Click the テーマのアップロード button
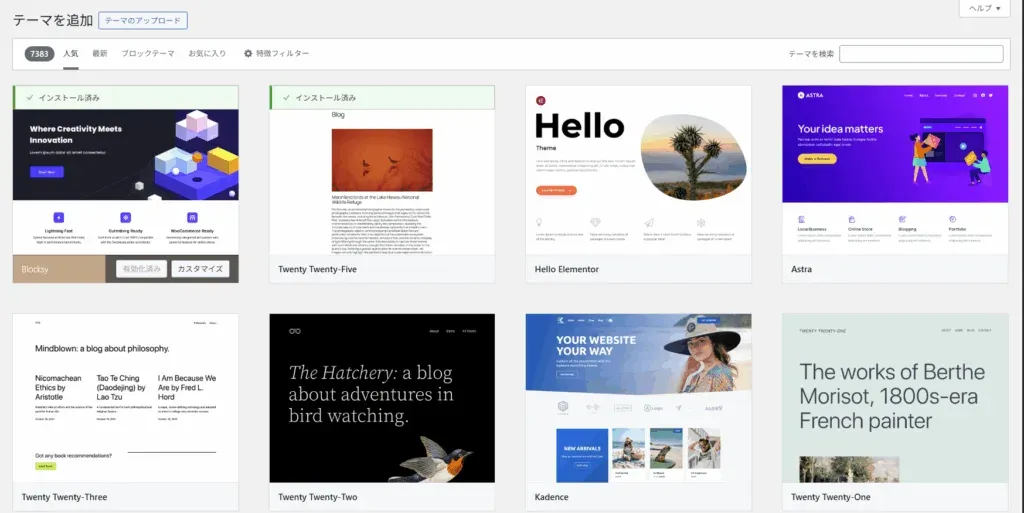 [x=143, y=20]
